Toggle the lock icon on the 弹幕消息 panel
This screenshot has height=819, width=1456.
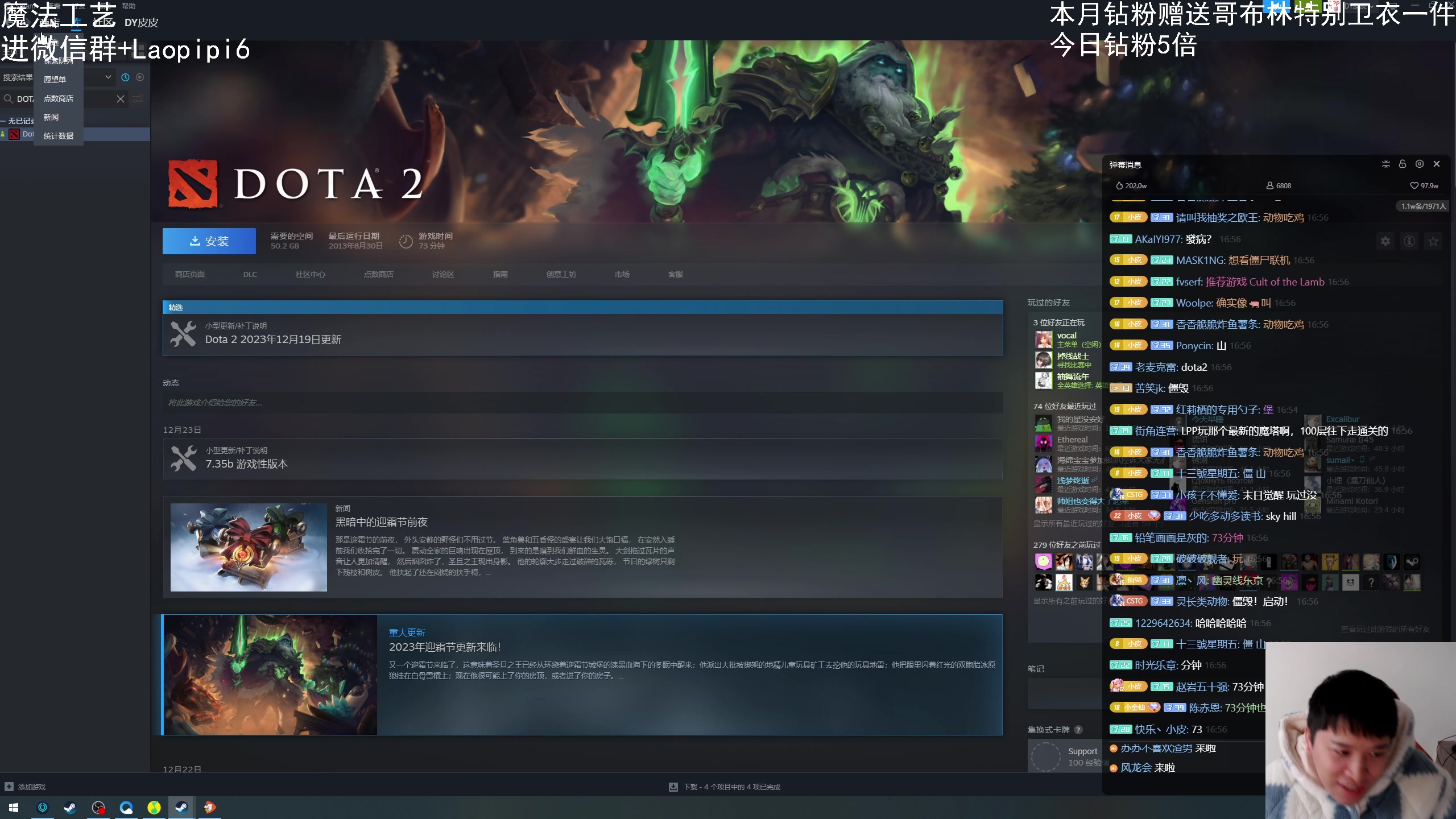1403,164
